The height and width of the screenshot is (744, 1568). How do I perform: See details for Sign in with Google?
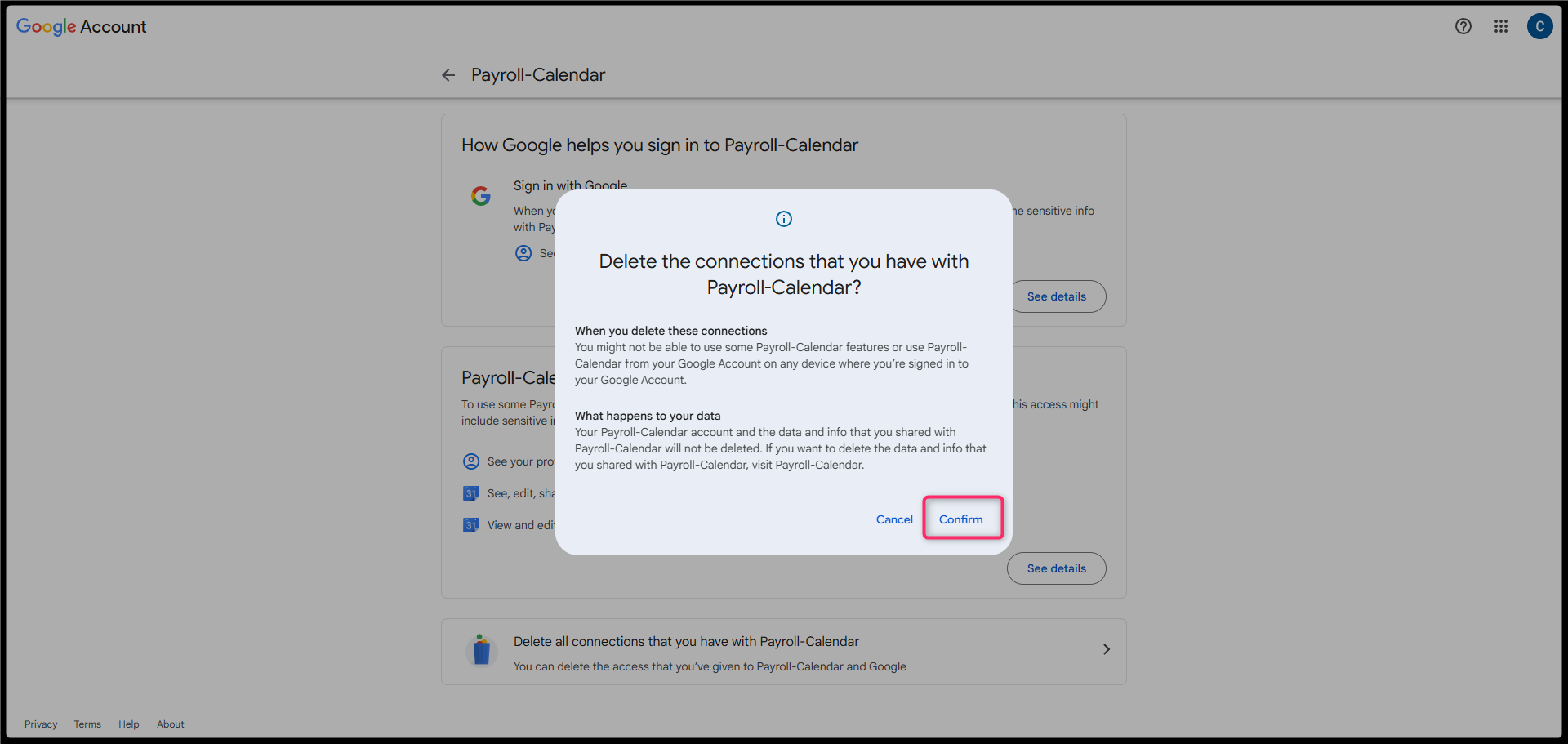1056,296
